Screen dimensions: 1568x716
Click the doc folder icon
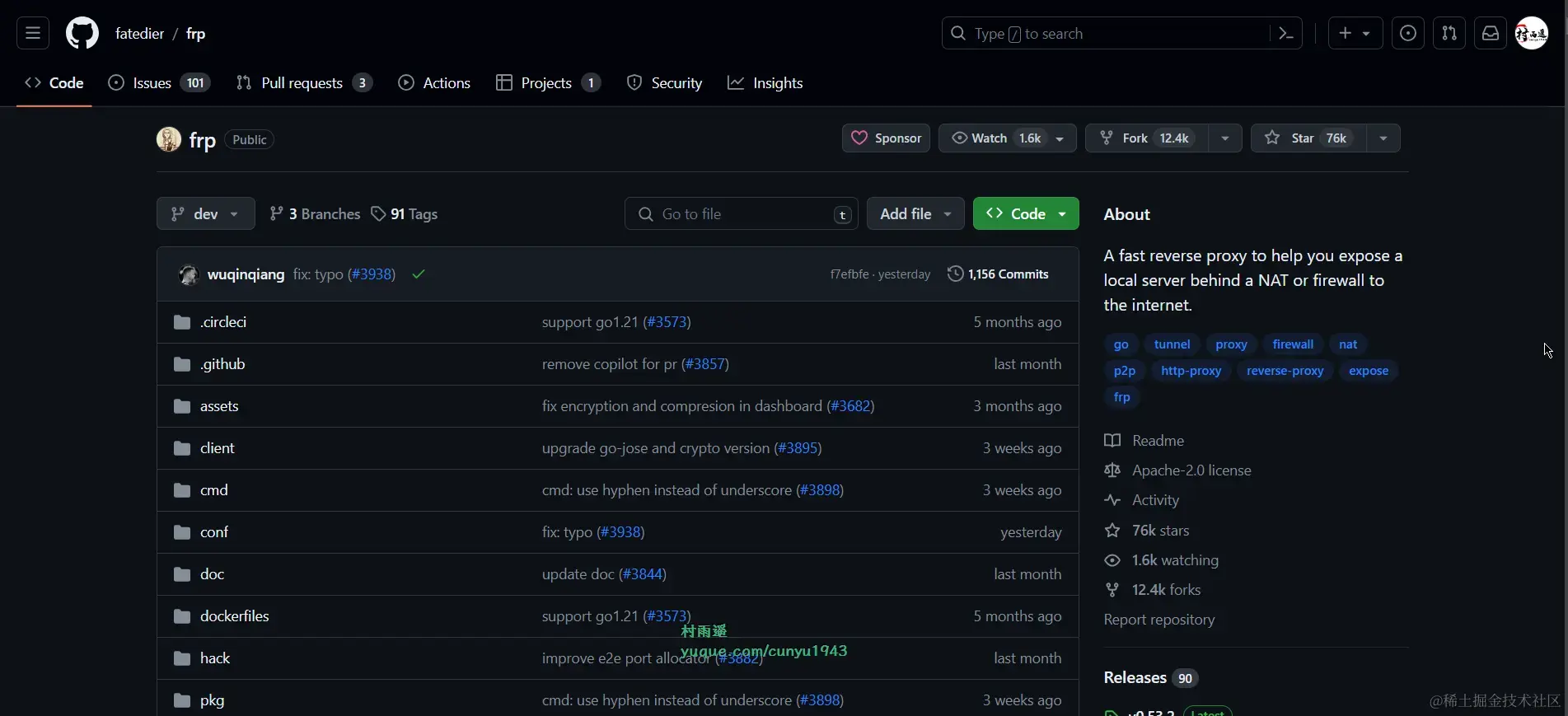coord(182,574)
